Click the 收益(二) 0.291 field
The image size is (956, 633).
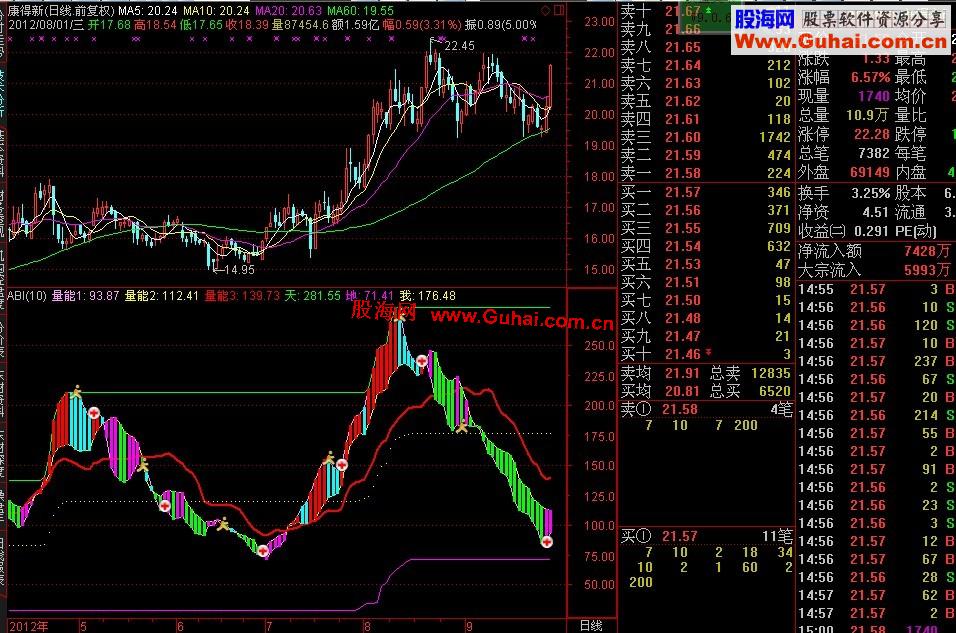pos(844,231)
